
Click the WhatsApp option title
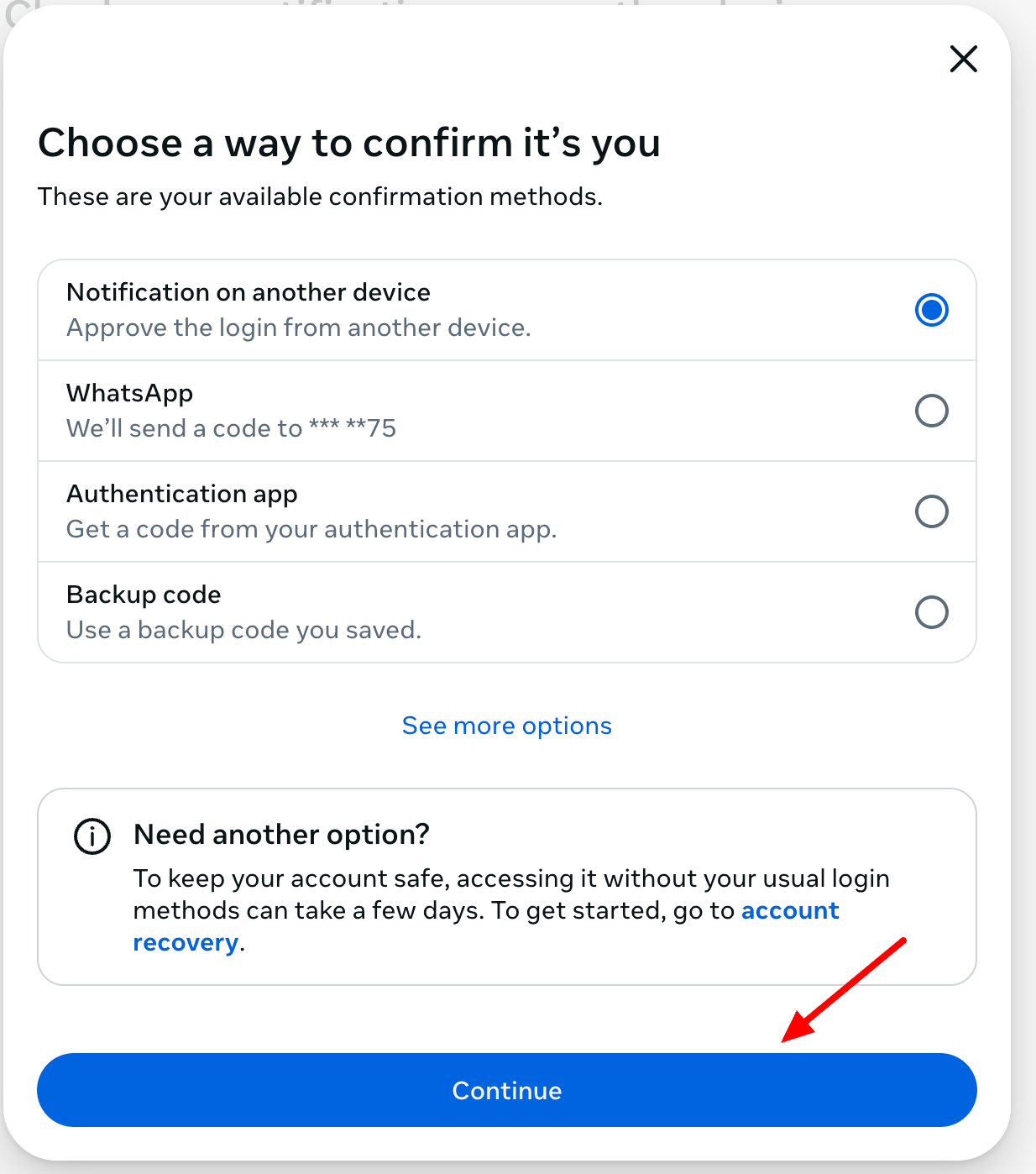(130, 393)
